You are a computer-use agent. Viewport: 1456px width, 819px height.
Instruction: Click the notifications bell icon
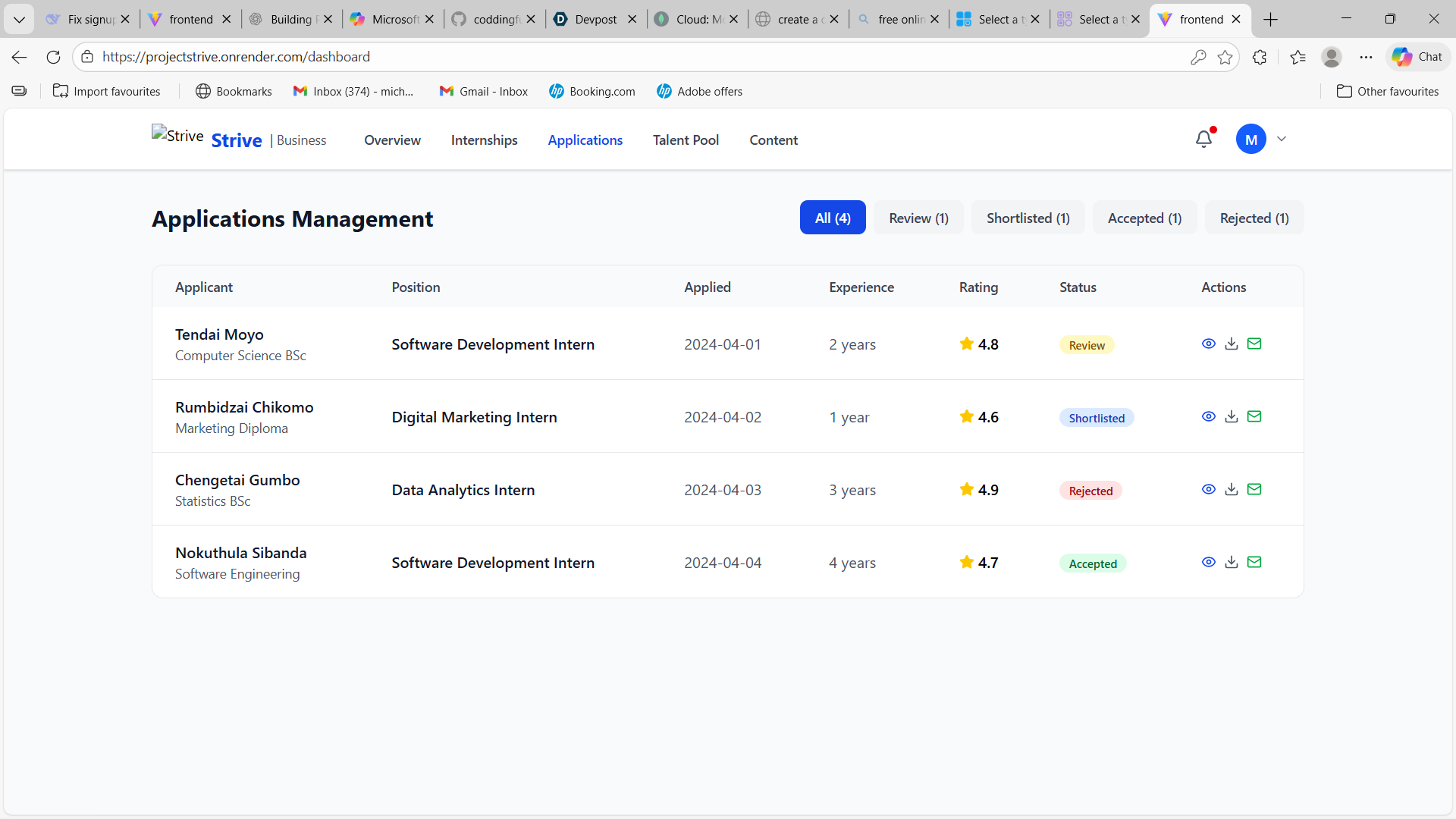(x=1203, y=140)
